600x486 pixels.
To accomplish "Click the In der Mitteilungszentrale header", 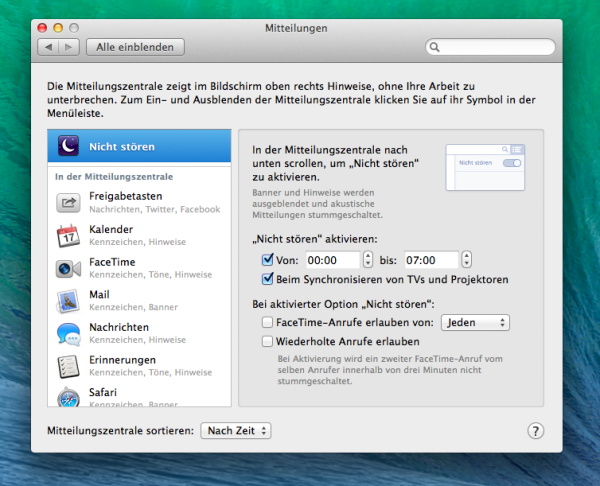I will pos(114,177).
